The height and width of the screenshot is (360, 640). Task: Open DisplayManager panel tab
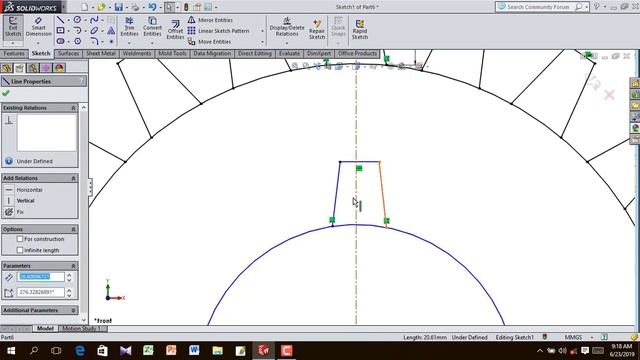point(59,68)
